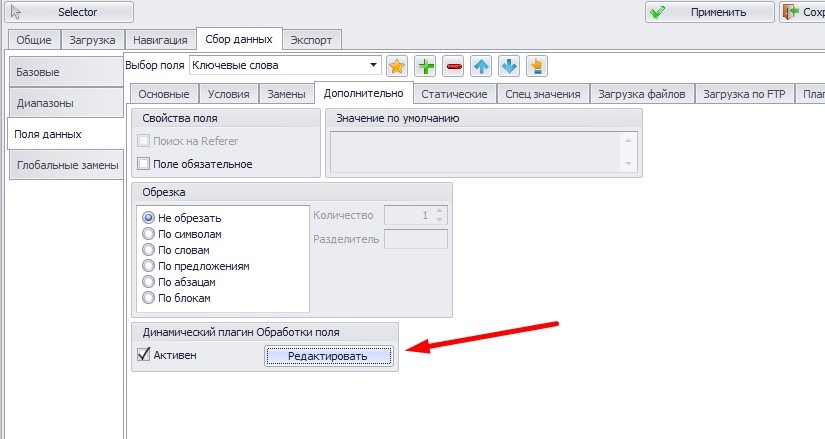825x439 pixels.
Task: Click Применить button with green checkmark
Action: [x=710, y=12]
